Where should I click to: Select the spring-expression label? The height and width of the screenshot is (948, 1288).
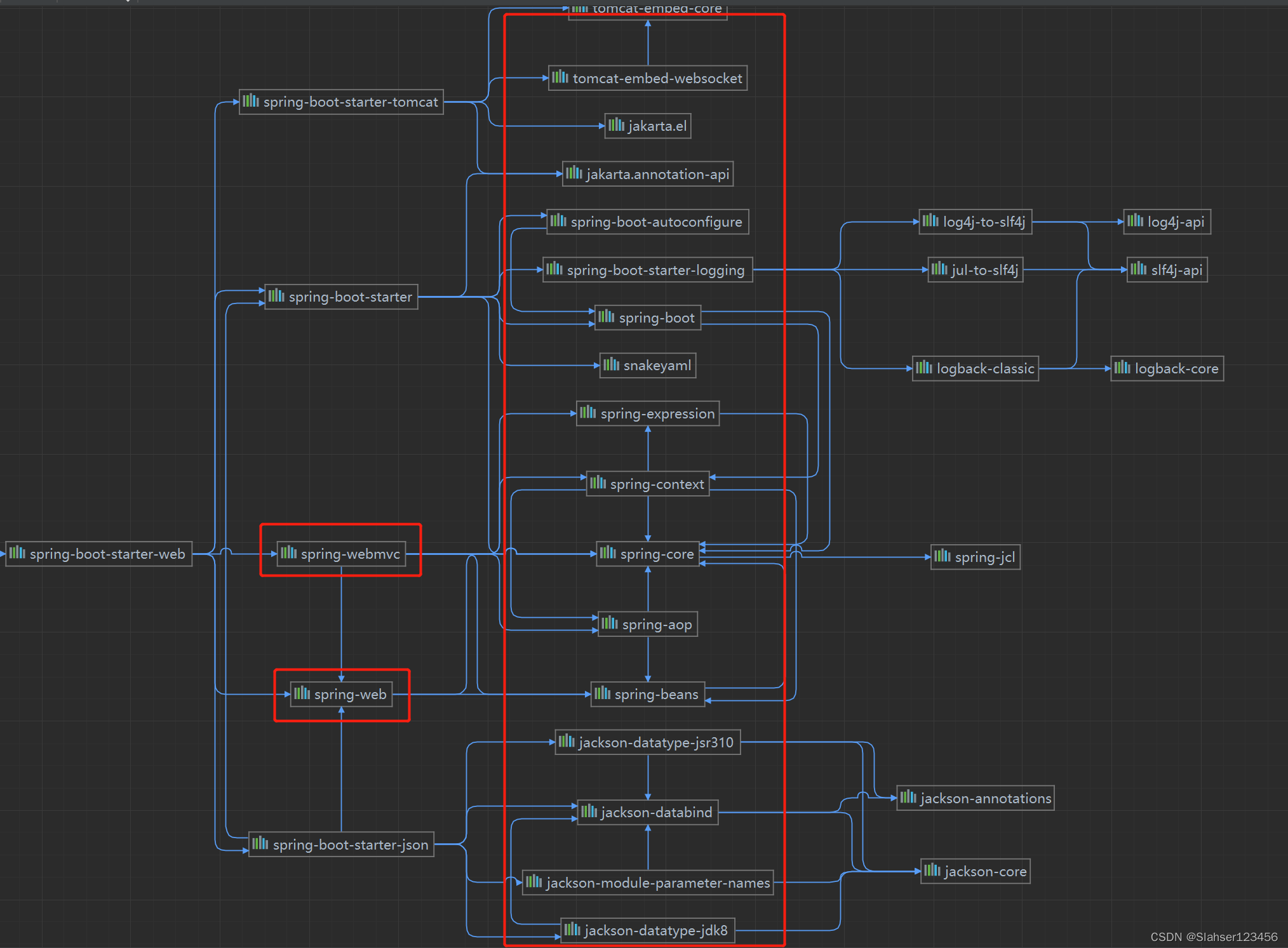pos(658,414)
